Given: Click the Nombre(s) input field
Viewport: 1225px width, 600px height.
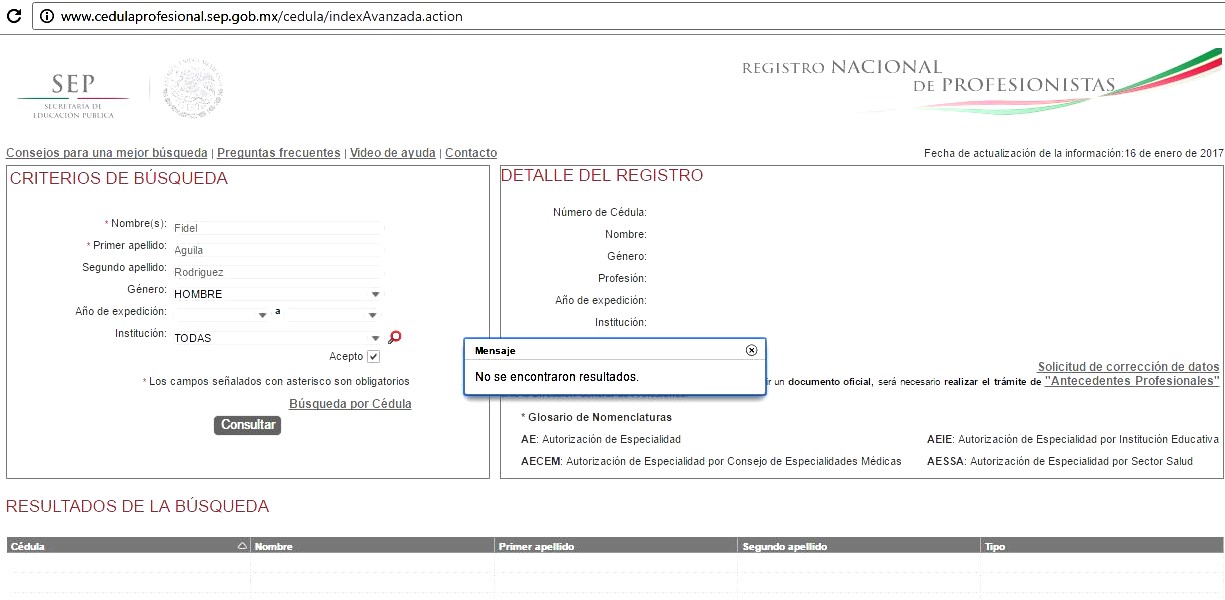Looking at the screenshot, I should 277,228.
